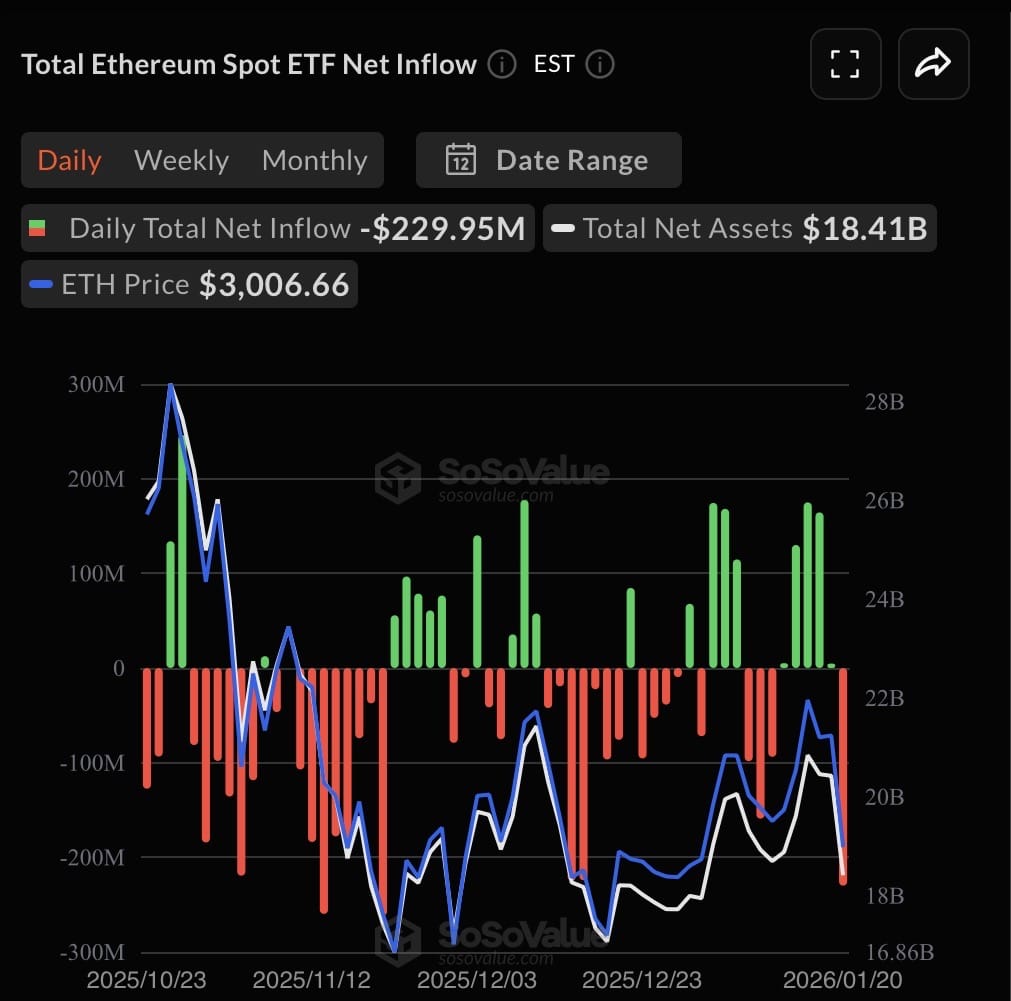Click the EST timezone label

point(553,65)
